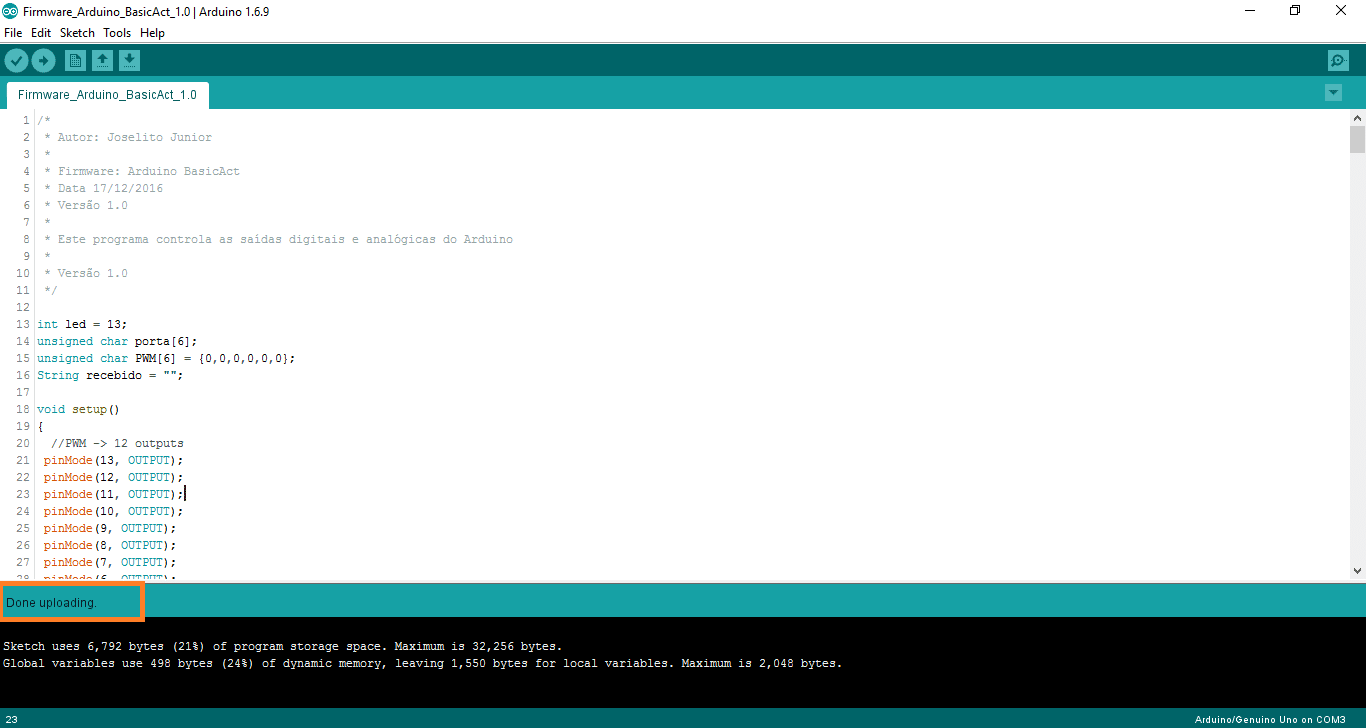The height and width of the screenshot is (728, 1366).
Task: Click the 'int led = 13;' code line
Action: [82, 324]
